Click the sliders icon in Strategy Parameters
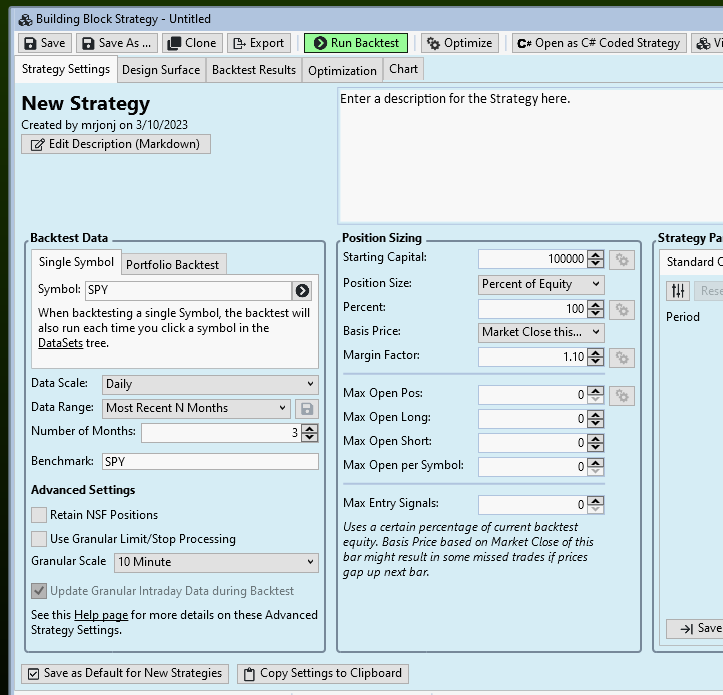Viewport: 723px width, 695px height. pos(679,290)
